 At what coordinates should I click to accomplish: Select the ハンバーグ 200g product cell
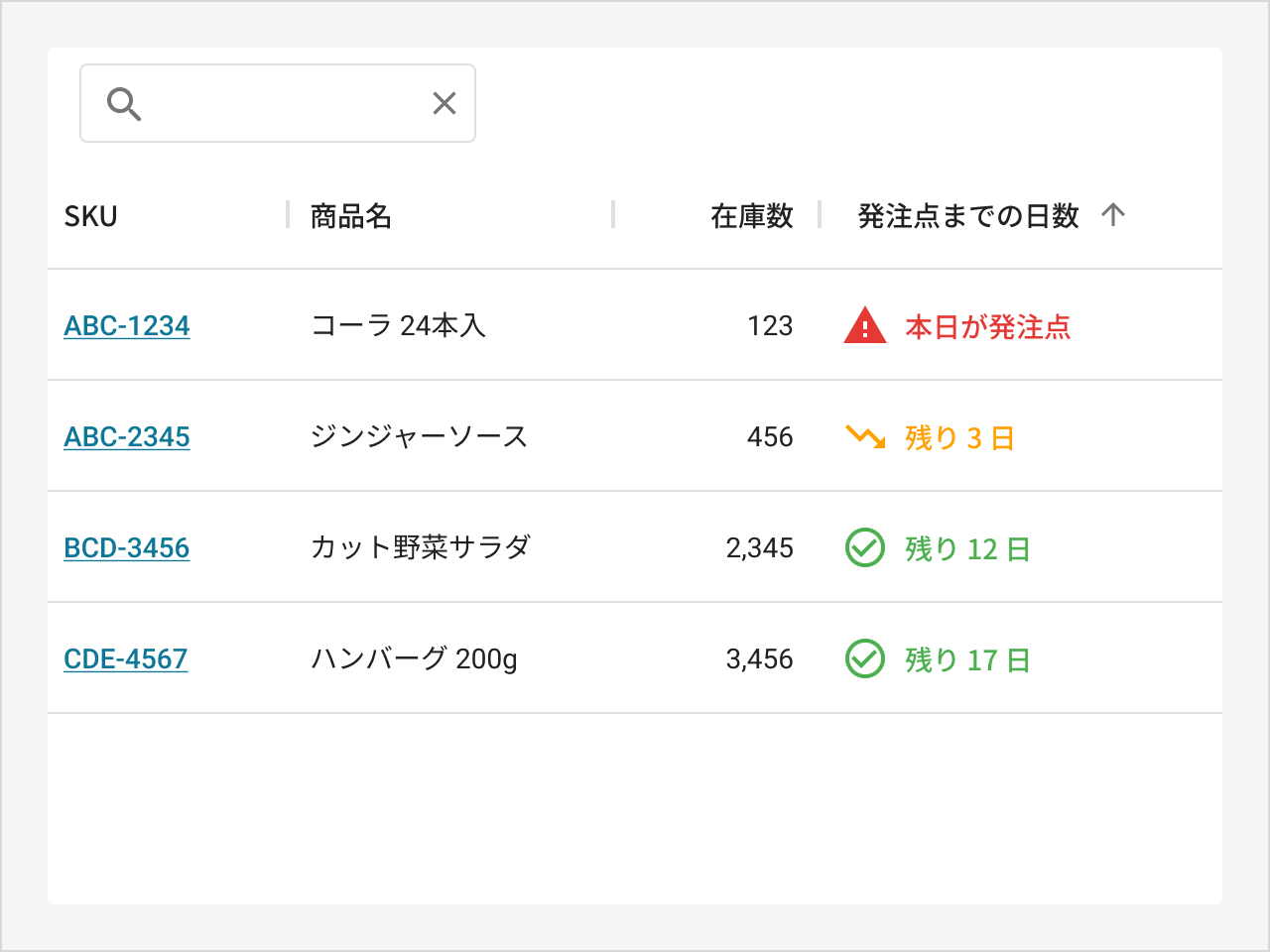point(415,659)
